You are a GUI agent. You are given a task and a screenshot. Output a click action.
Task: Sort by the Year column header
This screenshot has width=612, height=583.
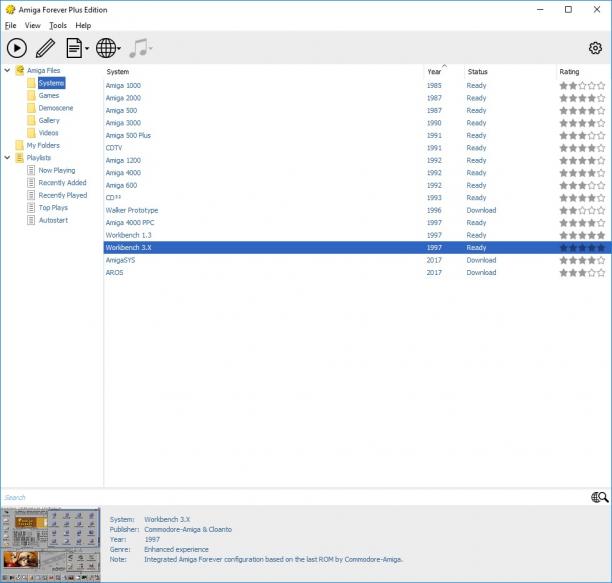pos(444,72)
